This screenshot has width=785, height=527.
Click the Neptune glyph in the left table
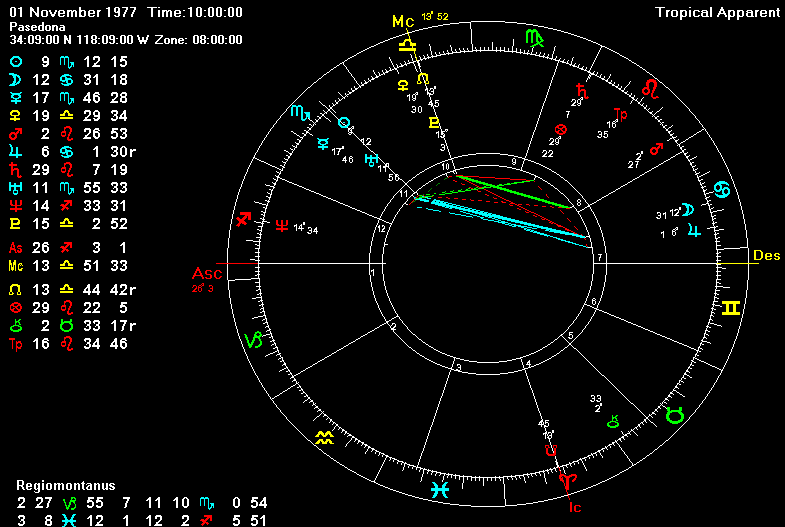[x=16, y=206]
